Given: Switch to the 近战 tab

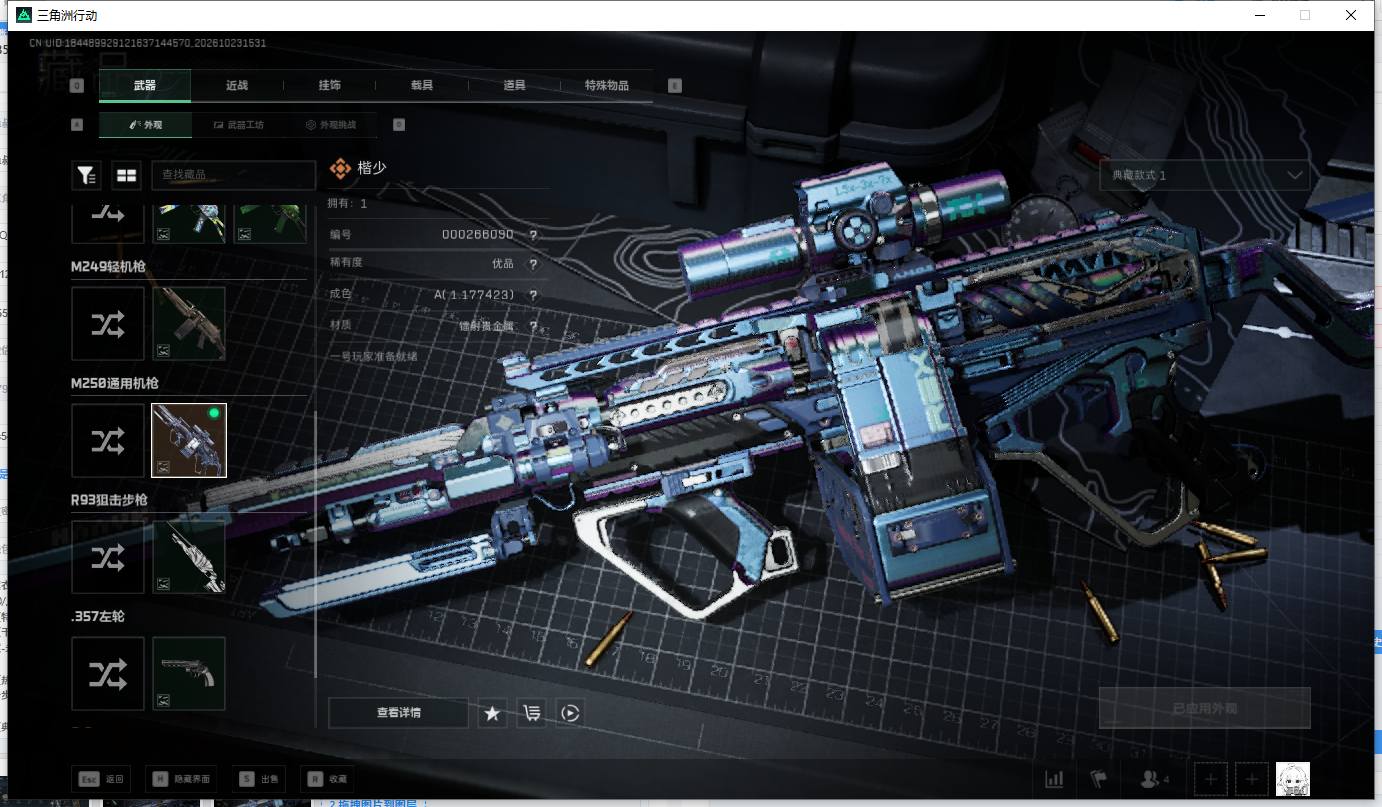Looking at the screenshot, I should point(237,85).
